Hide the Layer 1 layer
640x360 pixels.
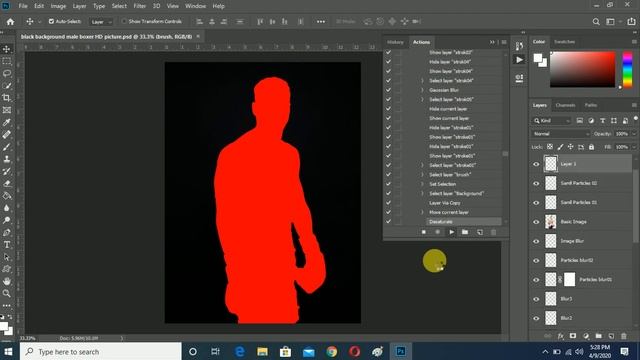point(536,164)
